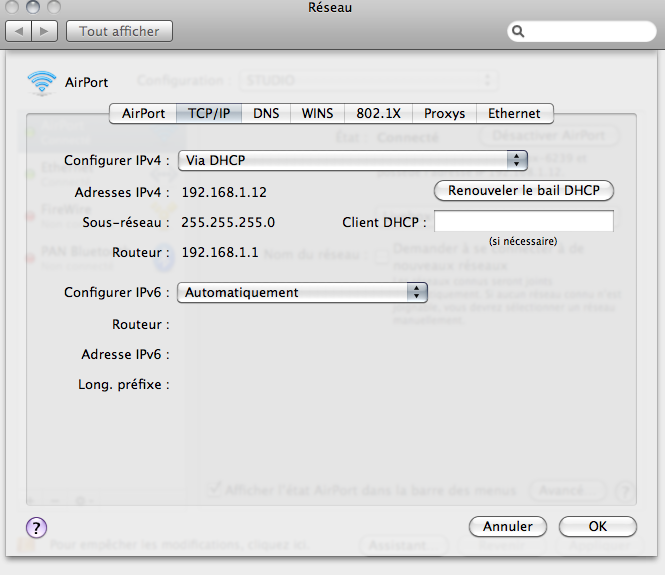Select the Ethernet tab
The image size is (665, 575).
514,114
